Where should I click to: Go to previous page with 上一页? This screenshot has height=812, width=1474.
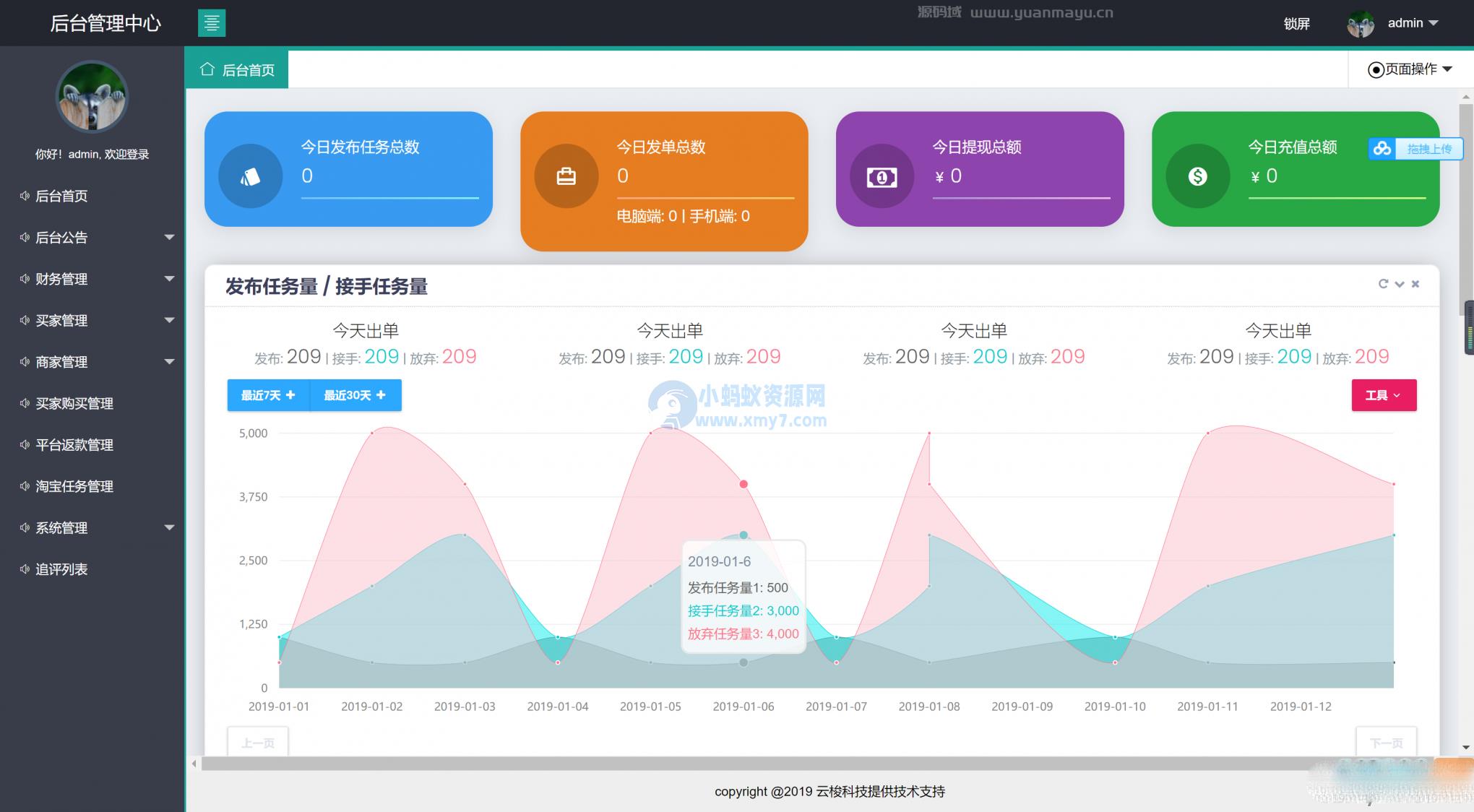pyautogui.click(x=258, y=742)
